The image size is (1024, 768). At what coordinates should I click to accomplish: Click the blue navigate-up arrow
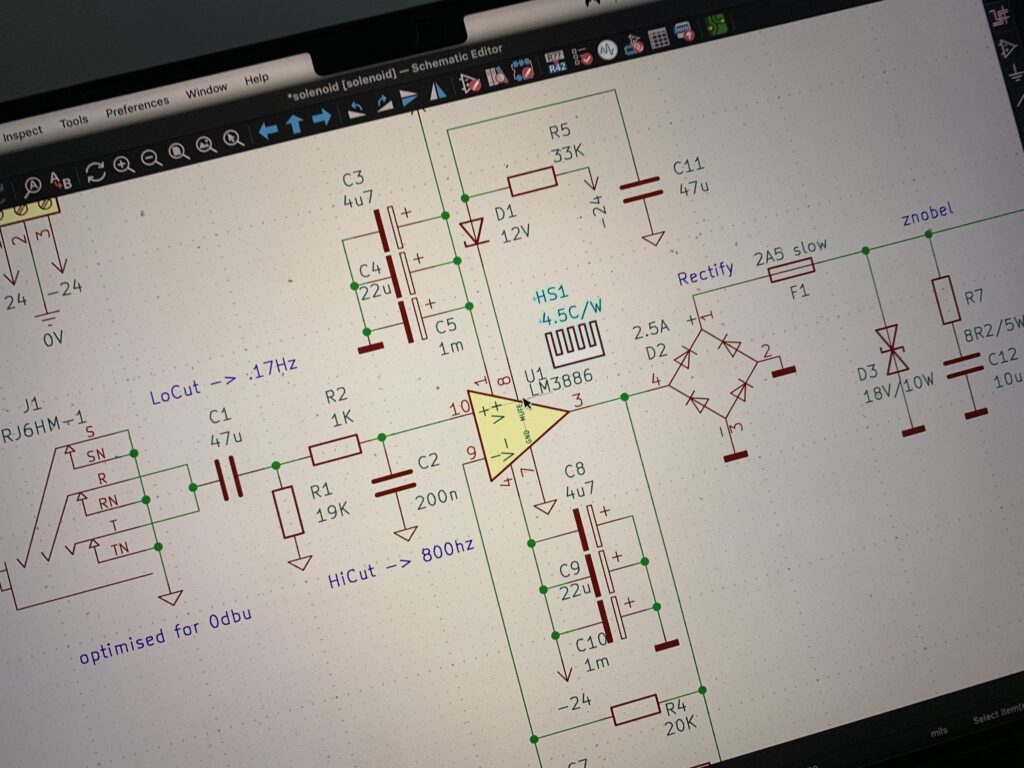(295, 123)
